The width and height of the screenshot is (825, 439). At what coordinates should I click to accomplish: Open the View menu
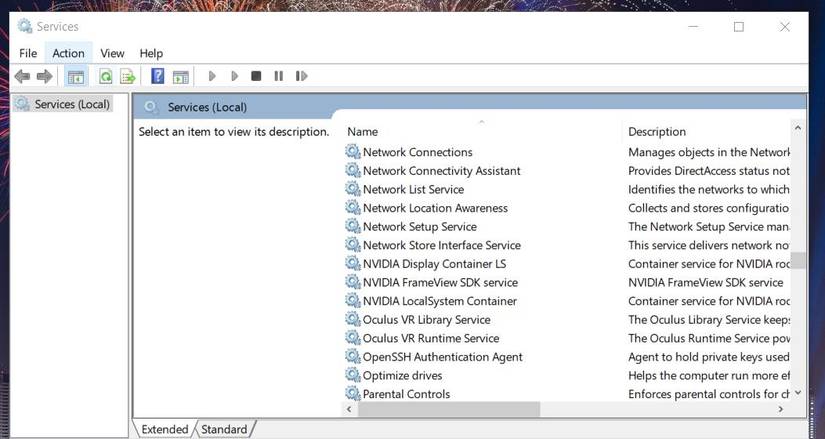[x=112, y=53]
